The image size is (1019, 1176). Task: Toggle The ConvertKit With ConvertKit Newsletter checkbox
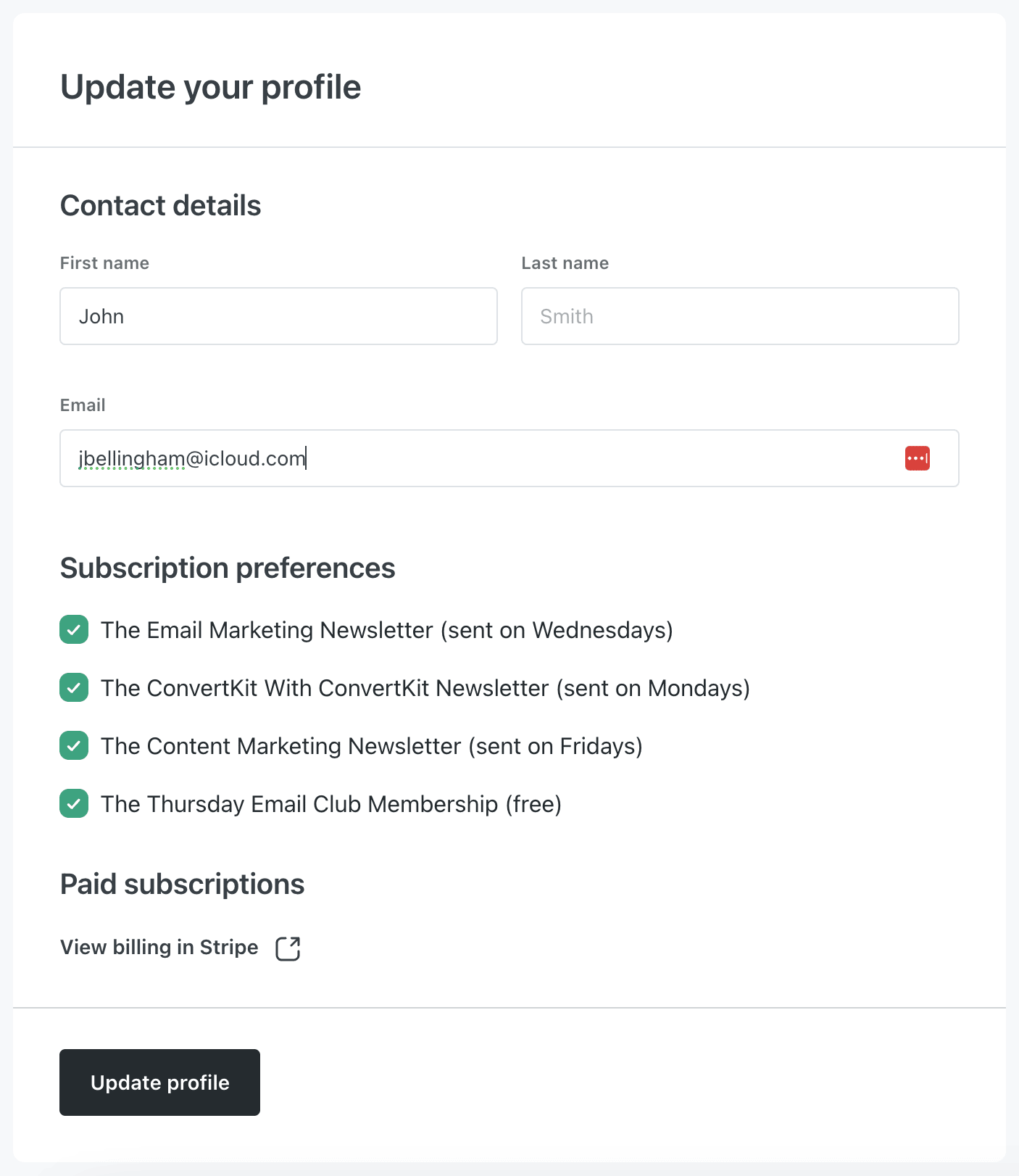[x=74, y=687]
